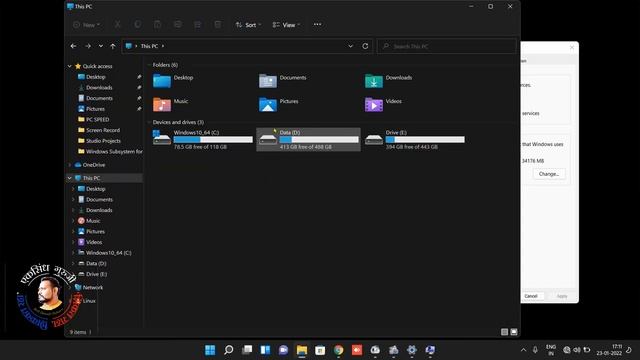Select the Documents folder icon in Folders
The width and height of the screenshot is (640, 360).
[268, 81]
